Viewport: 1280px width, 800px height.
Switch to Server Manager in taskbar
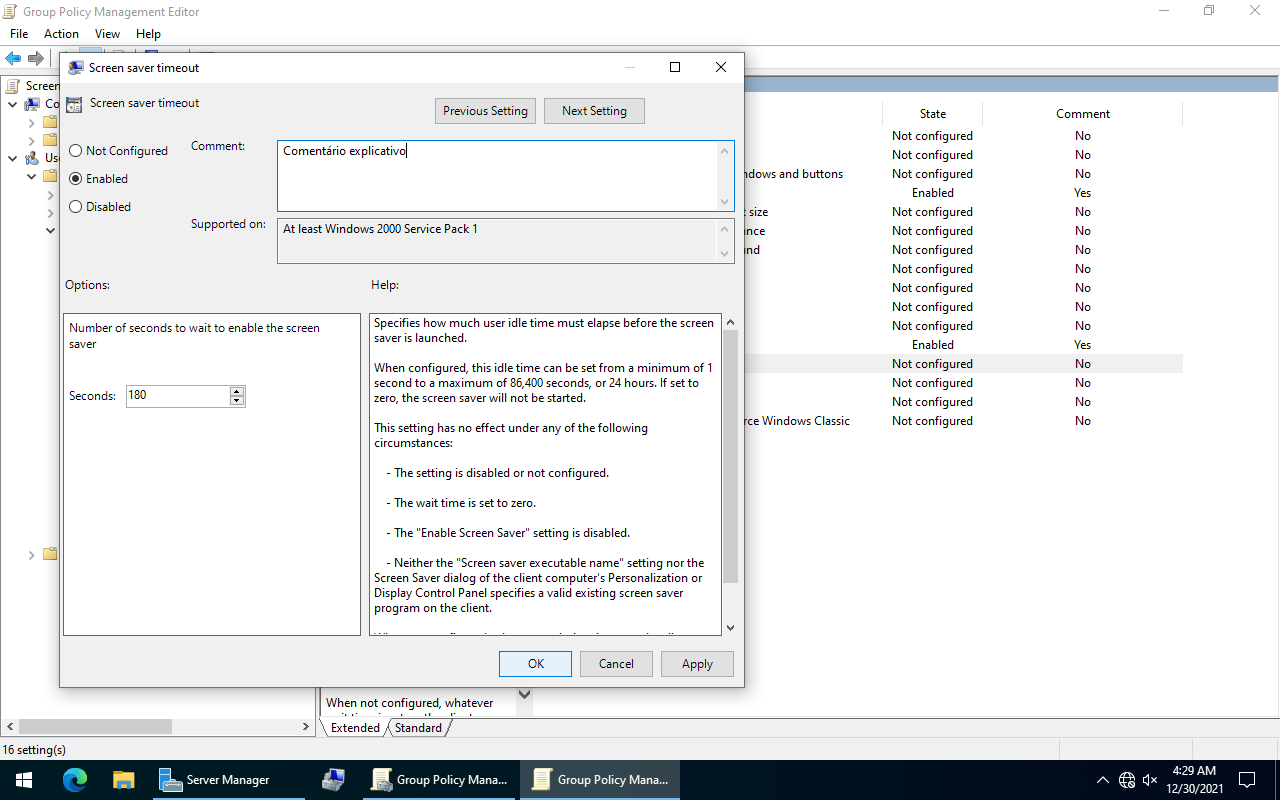(215, 780)
